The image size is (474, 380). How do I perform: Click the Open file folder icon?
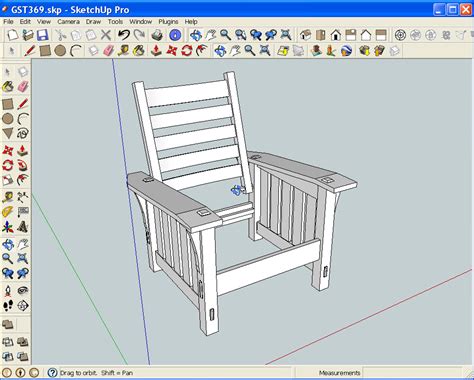(x=28, y=35)
